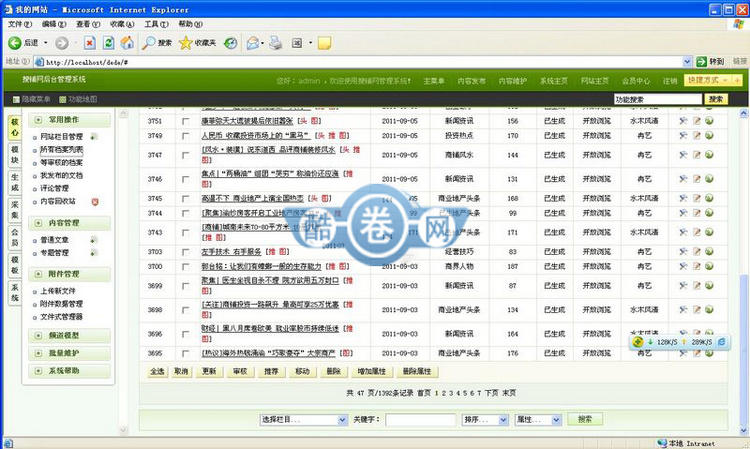Click the IE Refresh toolbar icon
This screenshot has height=449, width=750.
(x=109, y=43)
